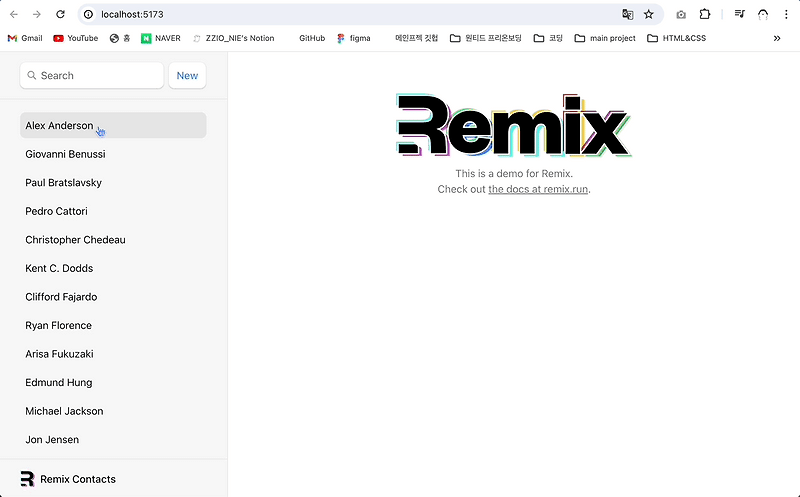800x497 pixels.
Task: Open the translate page icon
Action: click(628, 14)
